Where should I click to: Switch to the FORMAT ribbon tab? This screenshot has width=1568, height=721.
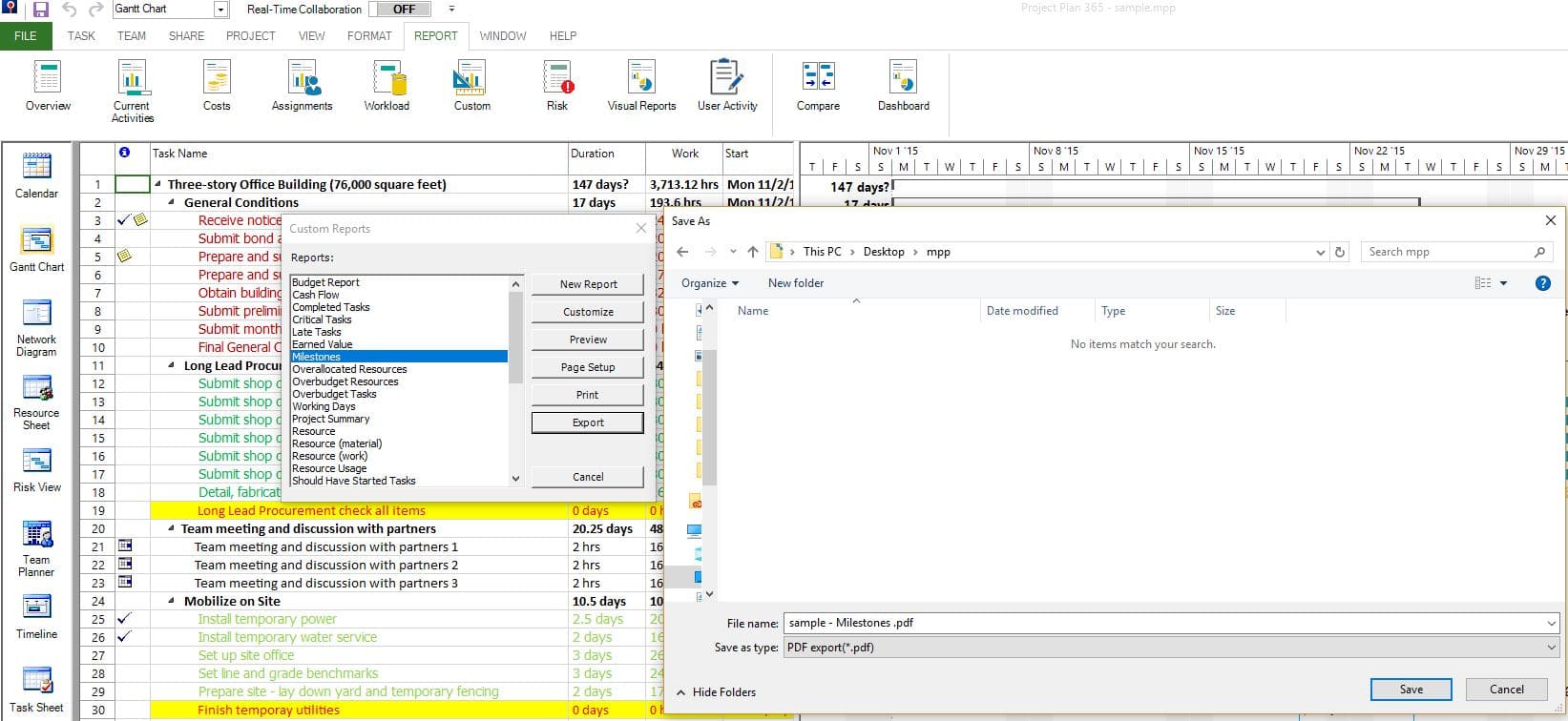(369, 36)
